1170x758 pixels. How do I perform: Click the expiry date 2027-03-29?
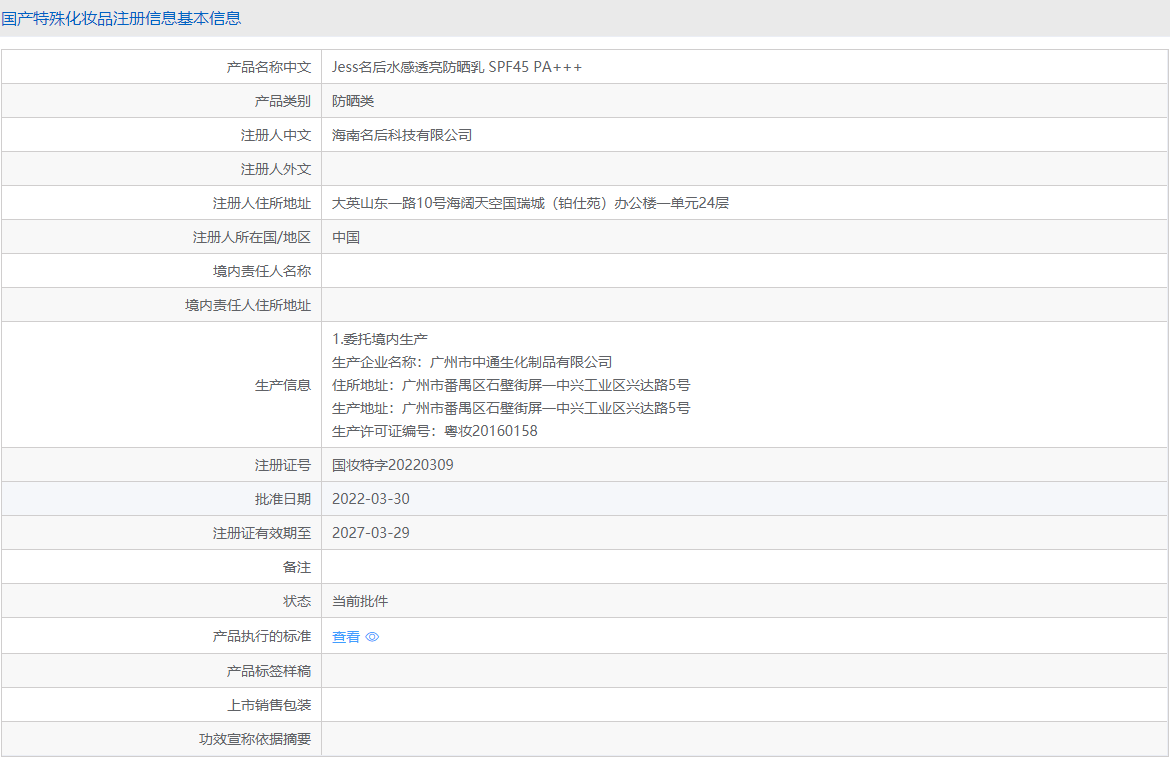coord(371,533)
